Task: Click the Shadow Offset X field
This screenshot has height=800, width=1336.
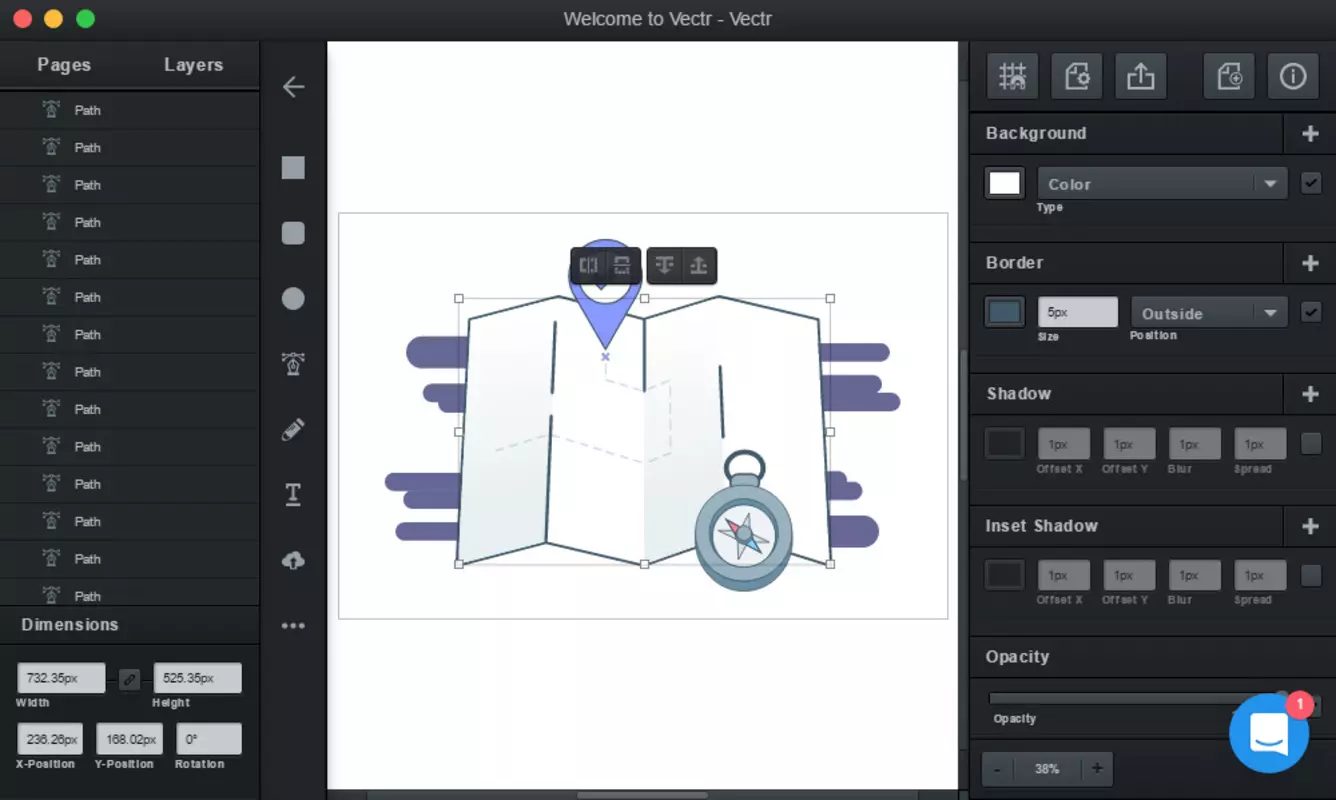Action: click(x=1063, y=444)
